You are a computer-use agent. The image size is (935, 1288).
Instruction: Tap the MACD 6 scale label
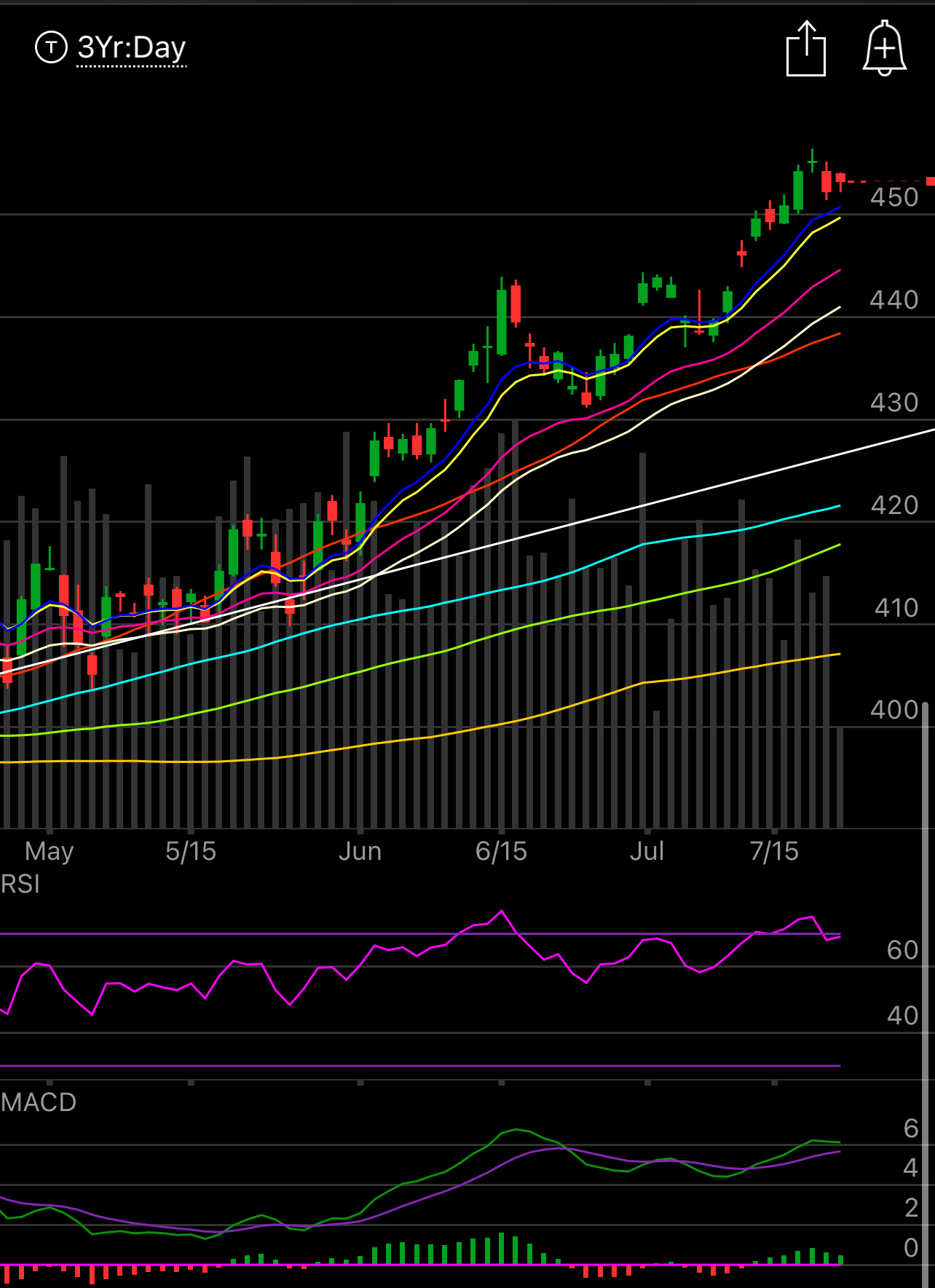click(x=911, y=1129)
